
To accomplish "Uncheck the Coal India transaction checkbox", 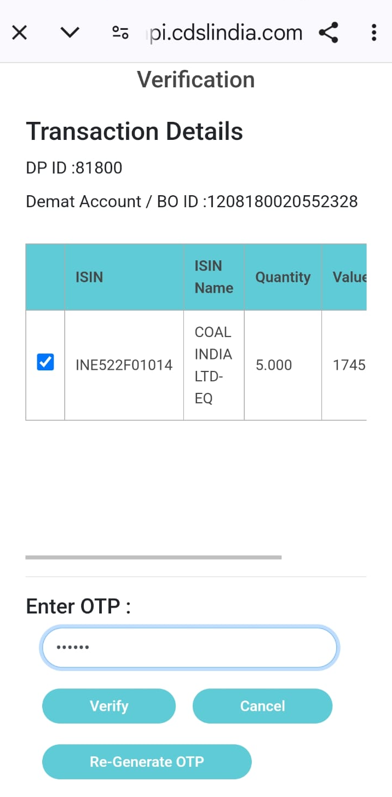I will tap(45, 362).
